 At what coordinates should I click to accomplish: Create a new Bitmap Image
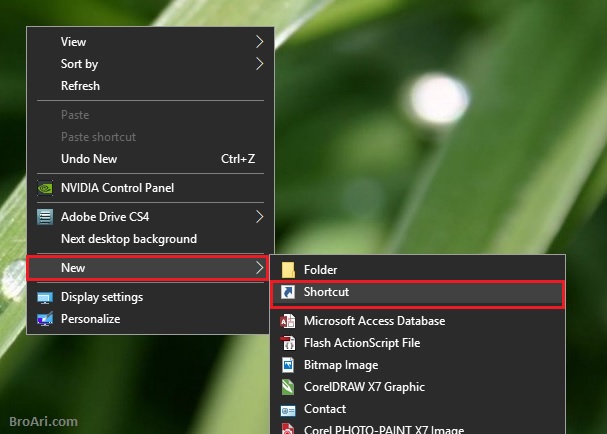(418, 365)
